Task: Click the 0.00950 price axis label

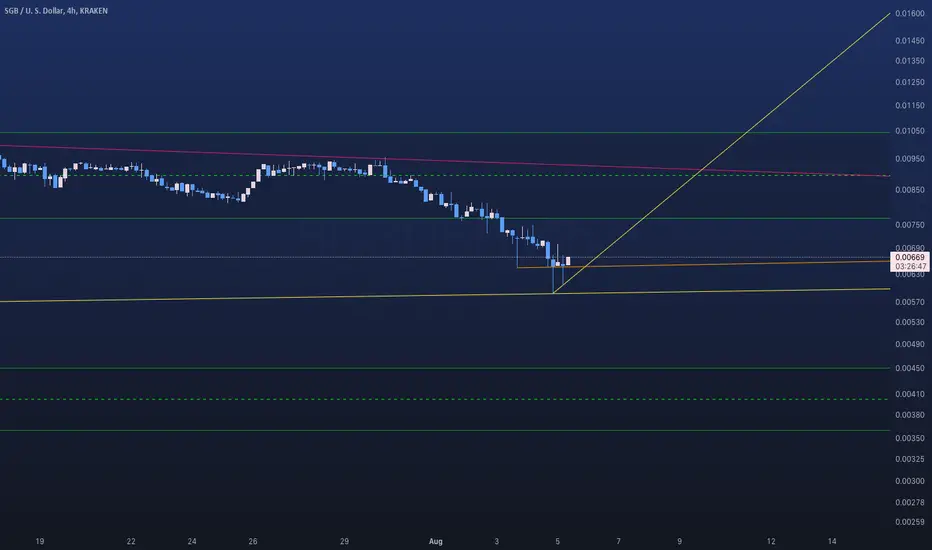Action: pyautogui.click(x=909, y=159)
